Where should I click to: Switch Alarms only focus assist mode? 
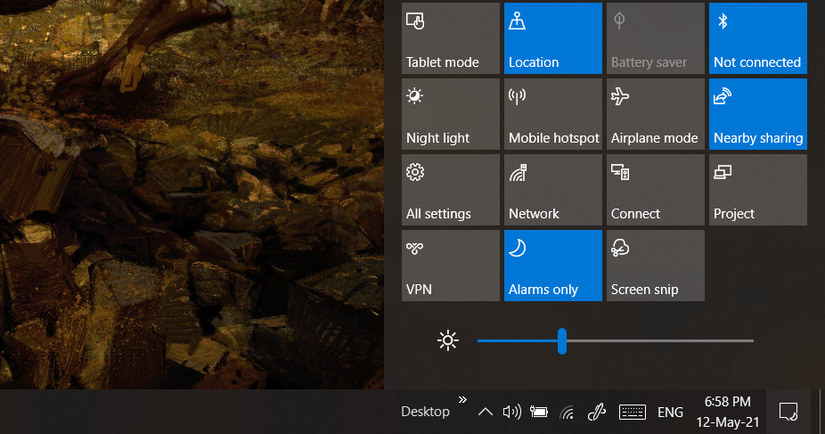coord(553,266)
